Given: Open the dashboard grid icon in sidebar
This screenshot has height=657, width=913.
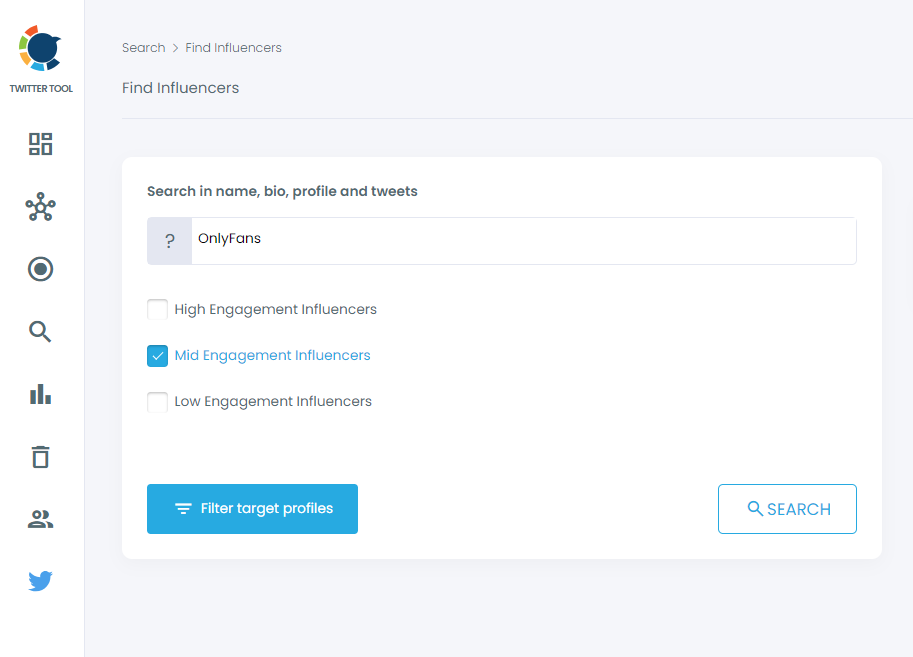Looking at the screenshot, I should pyautogui.click(x=40, y=144).
